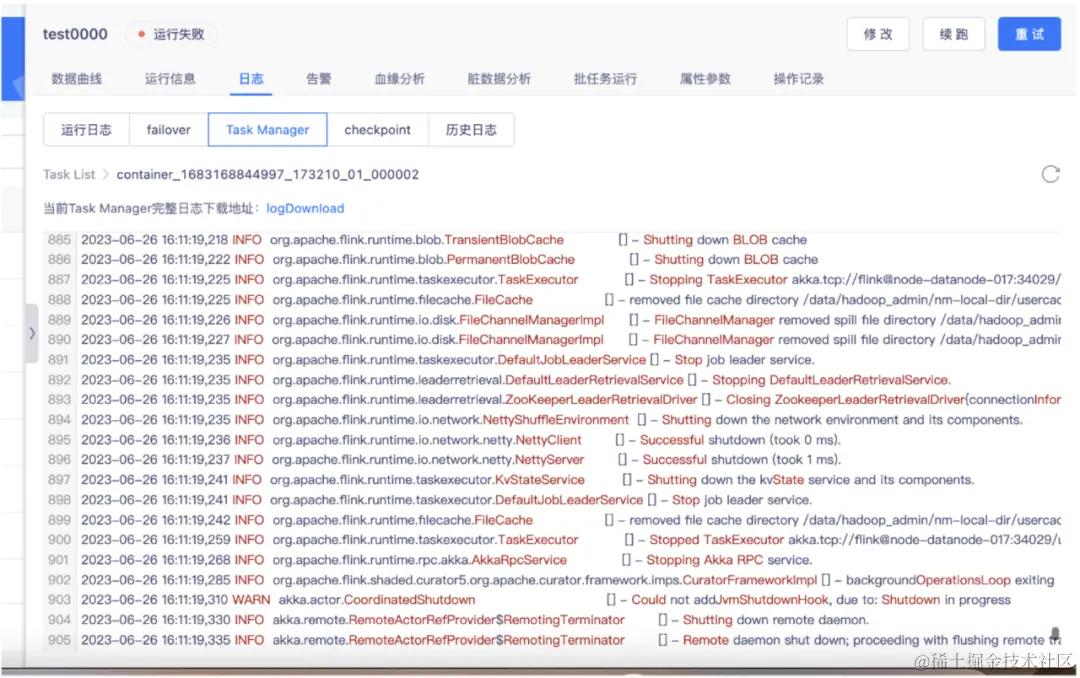Click container_1683168844997_173210_01_000002 breadcrumb text
This screenshot has width=1080, height=678.
tap(267, 174)
